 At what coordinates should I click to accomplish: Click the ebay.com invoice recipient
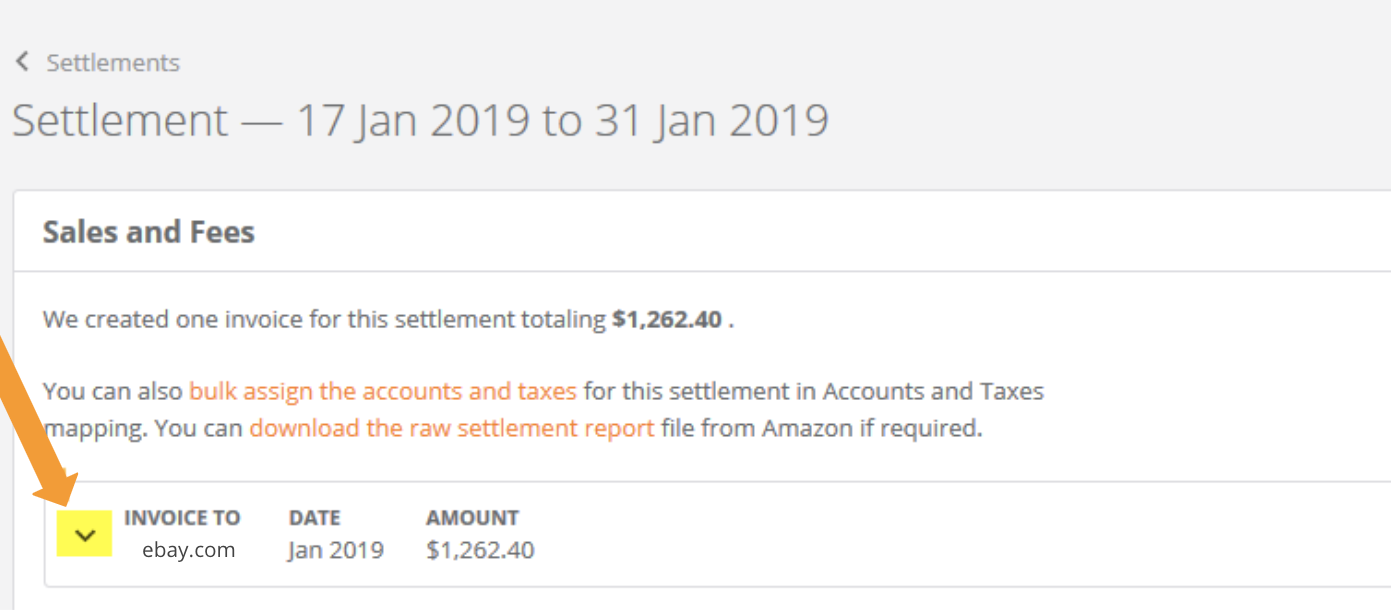(188, 549)
